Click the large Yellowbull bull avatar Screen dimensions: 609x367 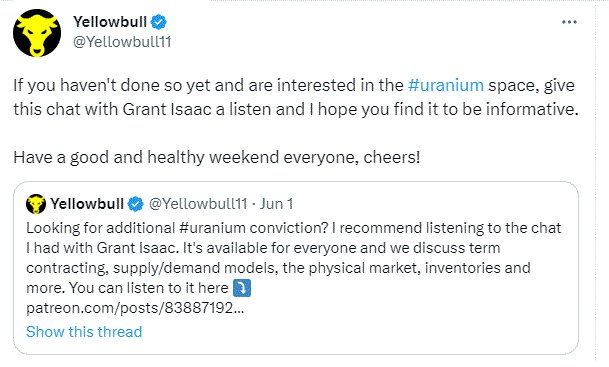[37, 33]
